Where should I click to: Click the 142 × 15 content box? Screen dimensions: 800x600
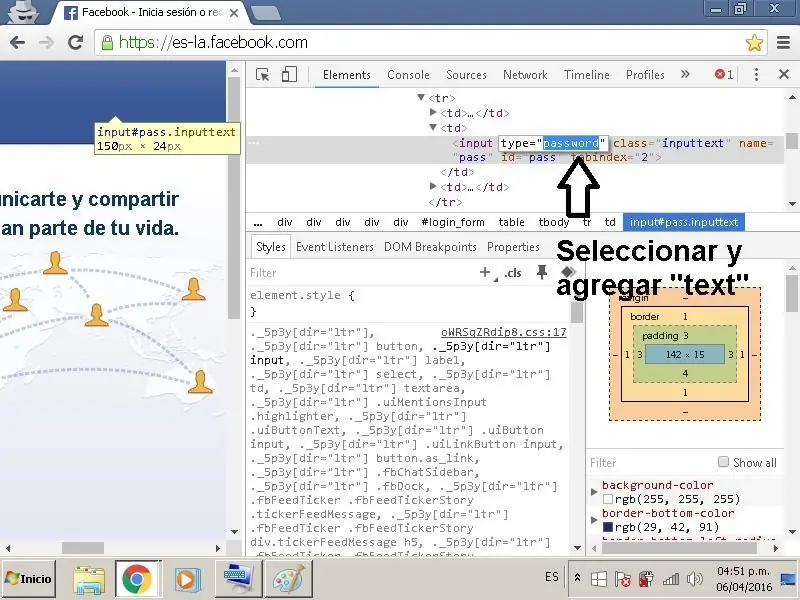coord(685,354)
